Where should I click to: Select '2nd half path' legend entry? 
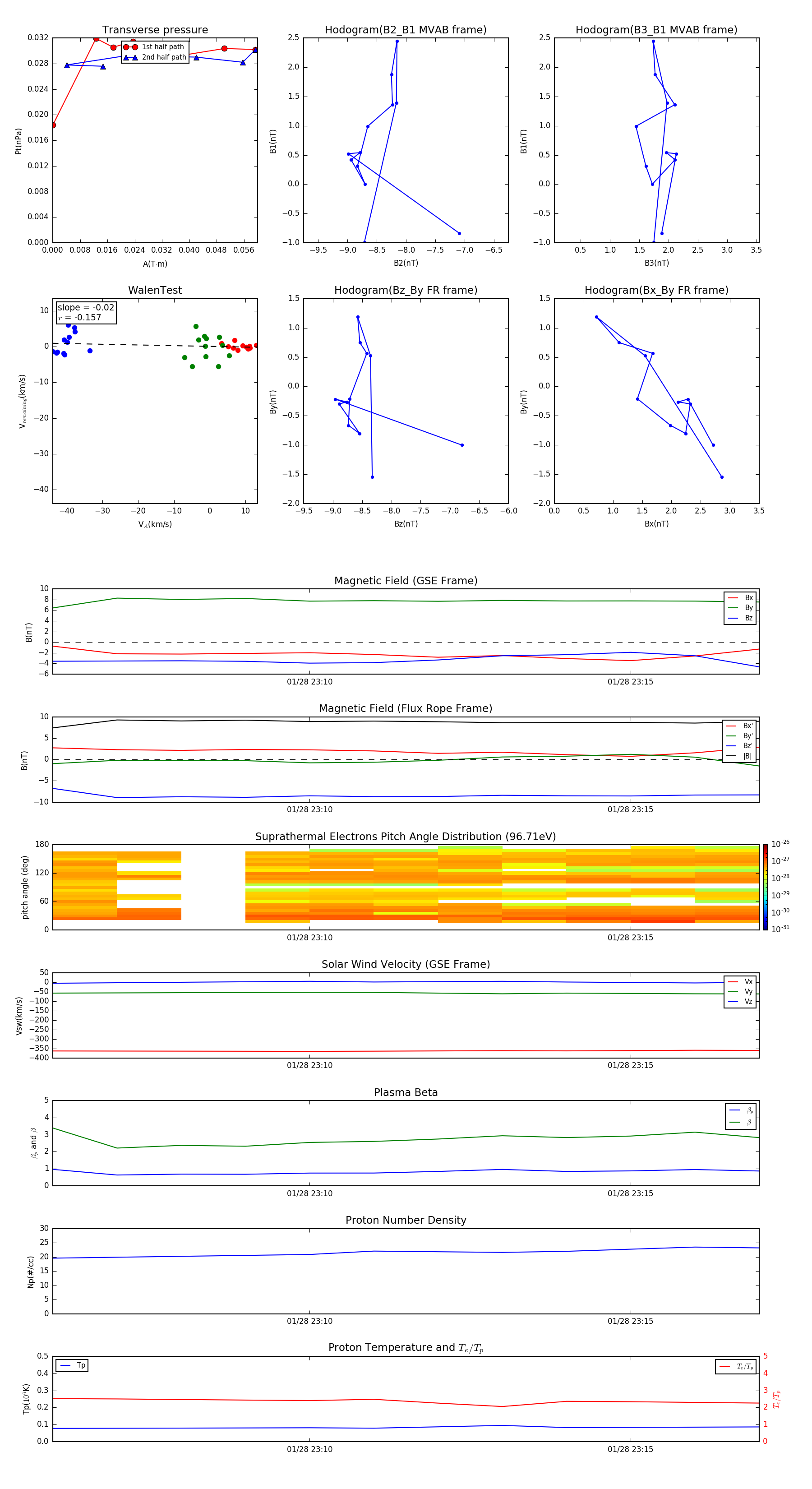(155, 57)
